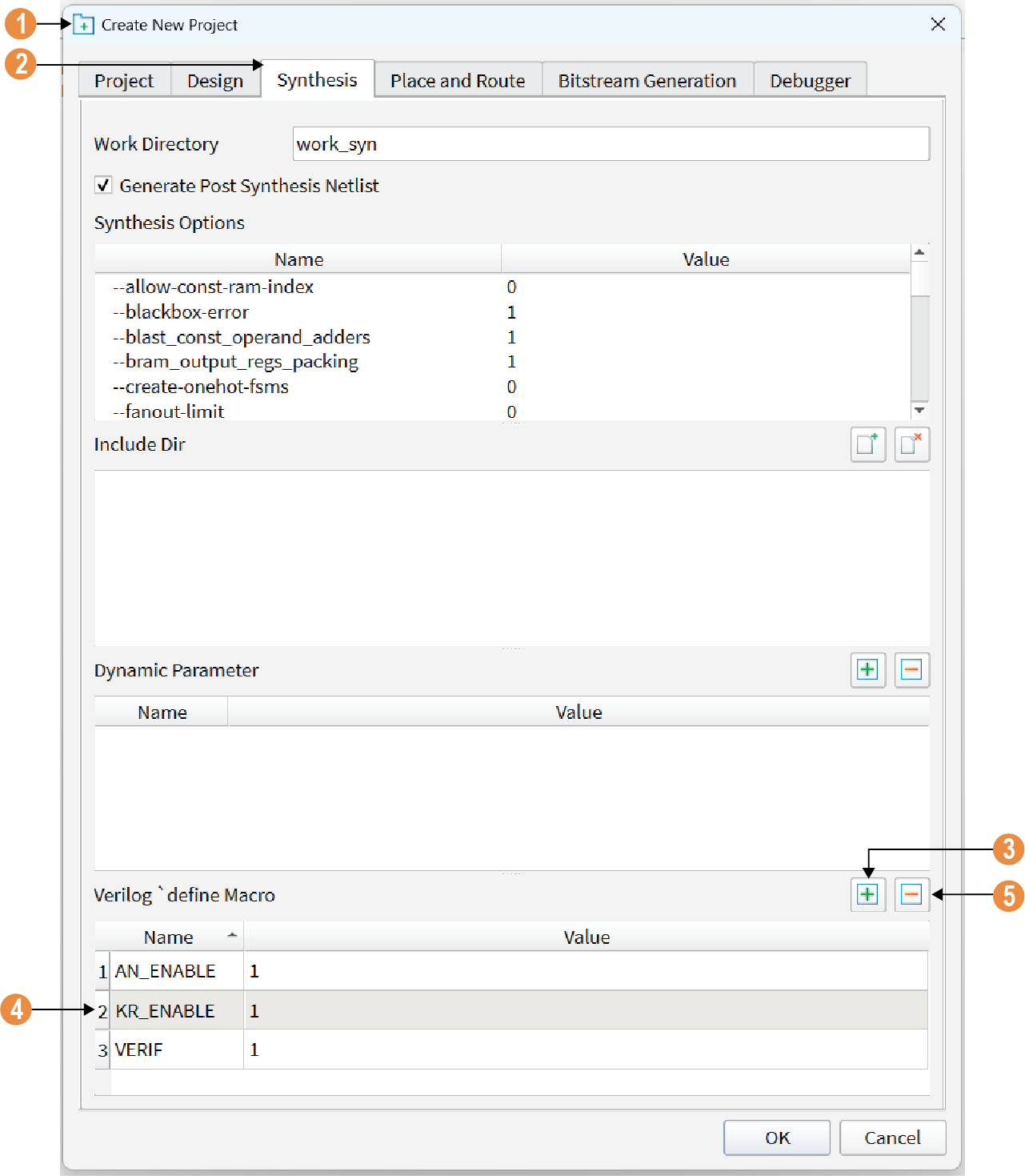Screen dimensions: 1025x1176
Task: Click the remove Include Dir icon
Action: pos(911,444)
